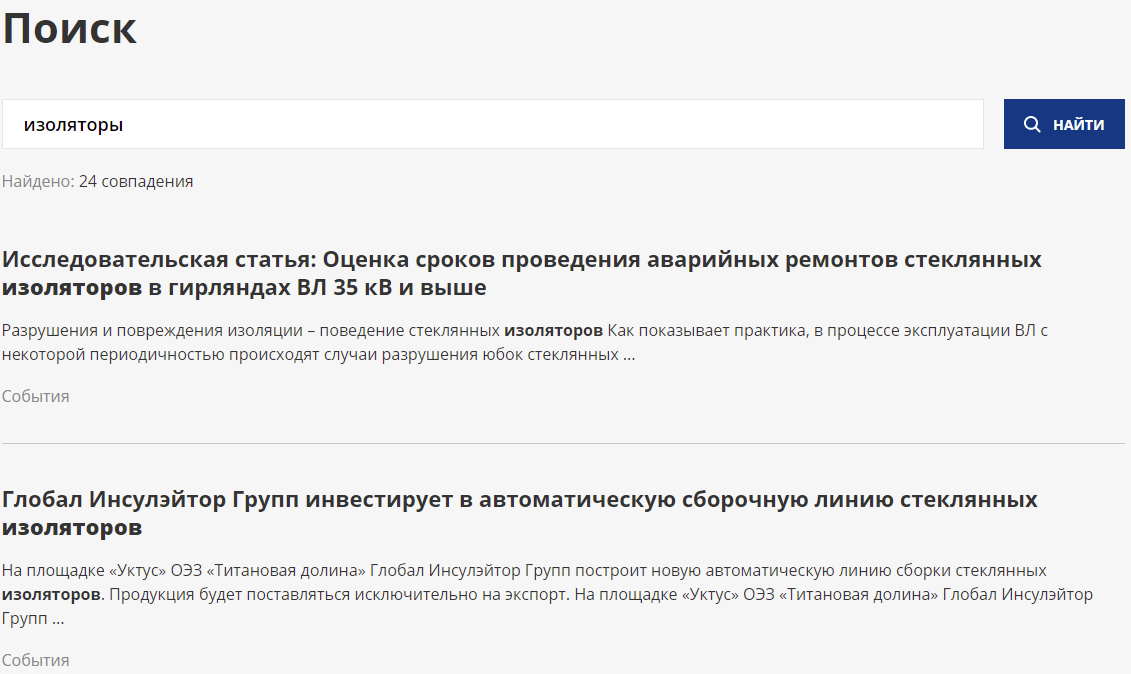Click the Поиск page heading
This screenshot has width=1131, height=674.
[70, 28]
